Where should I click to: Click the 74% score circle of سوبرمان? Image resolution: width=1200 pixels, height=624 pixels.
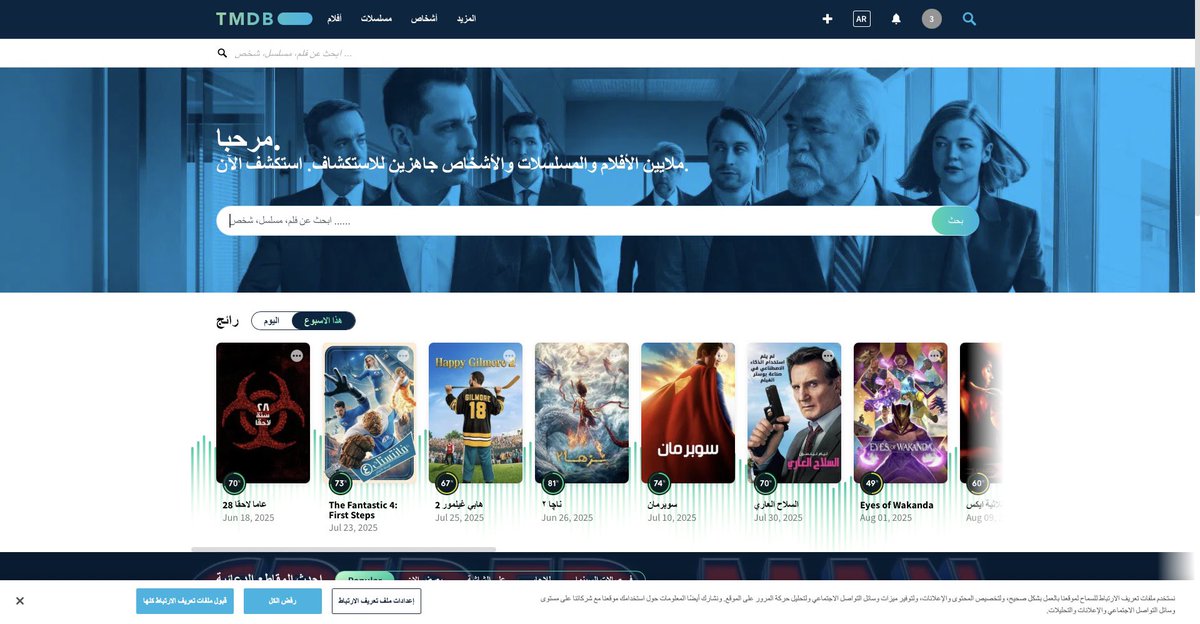coord(659,483)
